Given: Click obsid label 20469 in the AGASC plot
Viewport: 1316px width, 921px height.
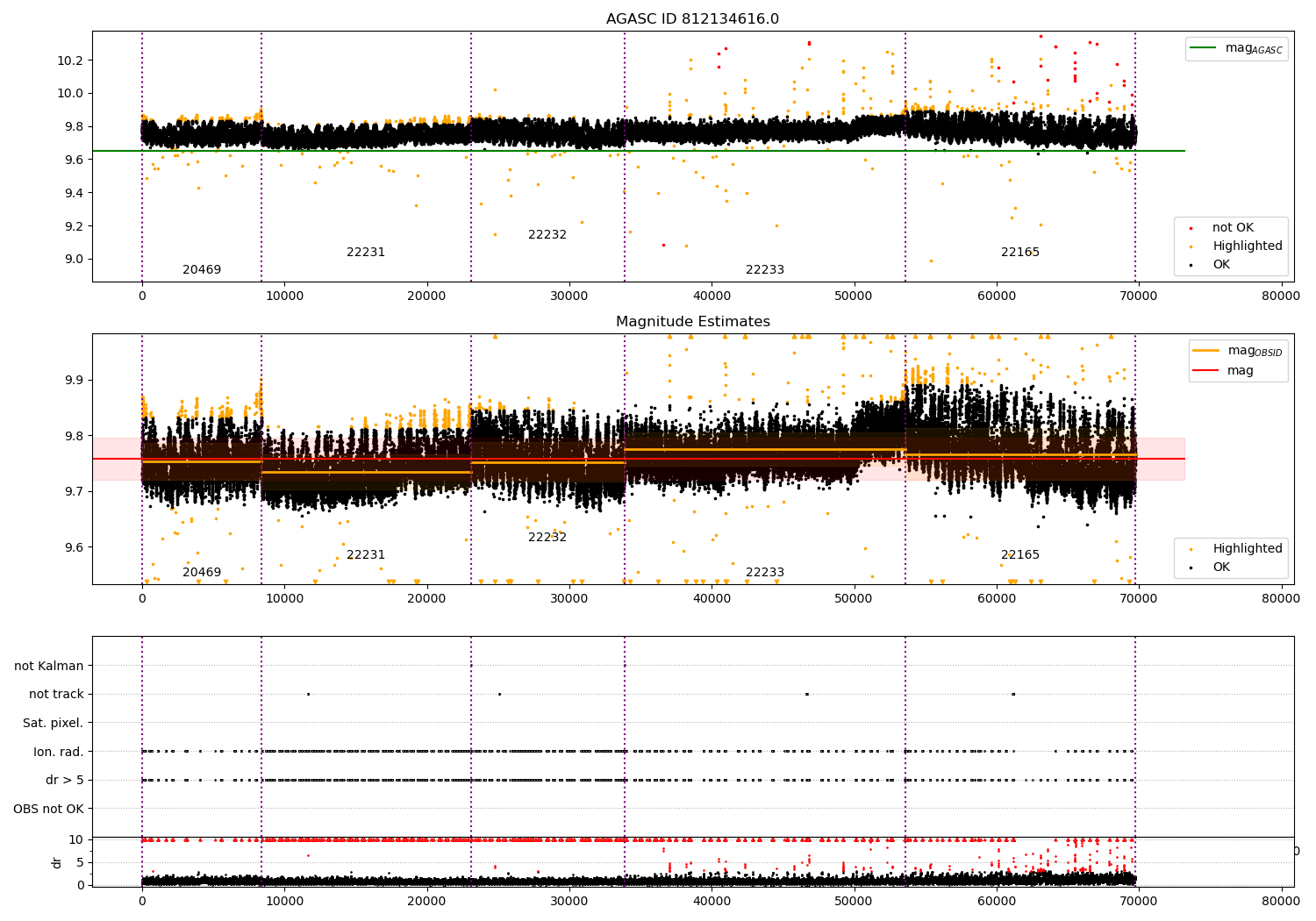Looking at the screenshot, I should tap(202, 270).
